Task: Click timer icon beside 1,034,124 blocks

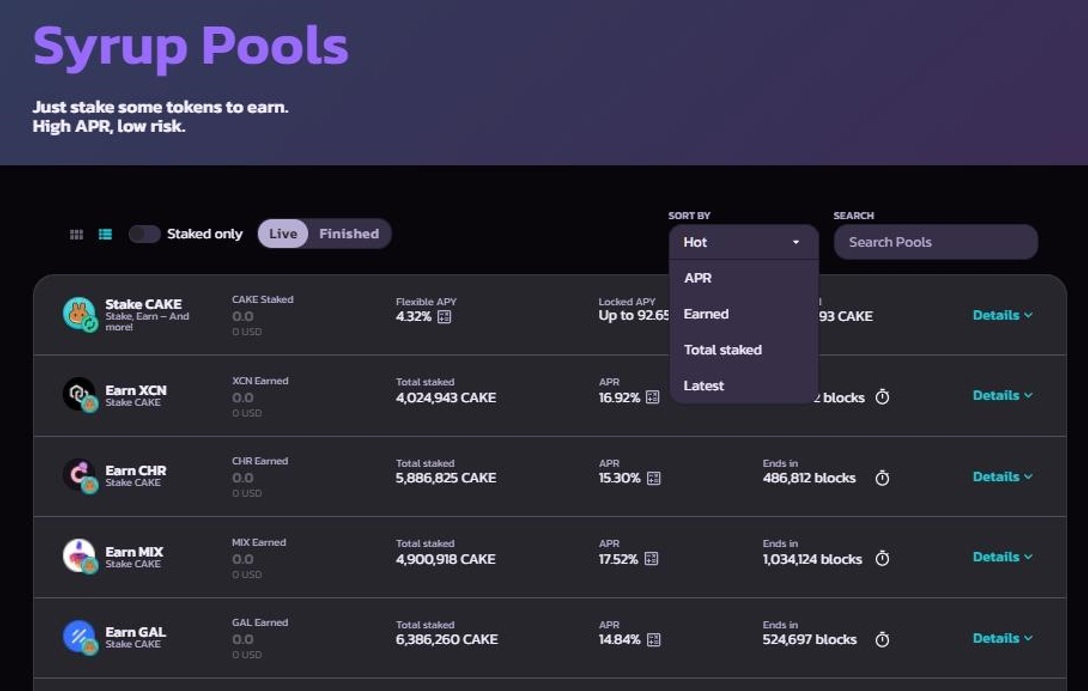Action: 882,559
